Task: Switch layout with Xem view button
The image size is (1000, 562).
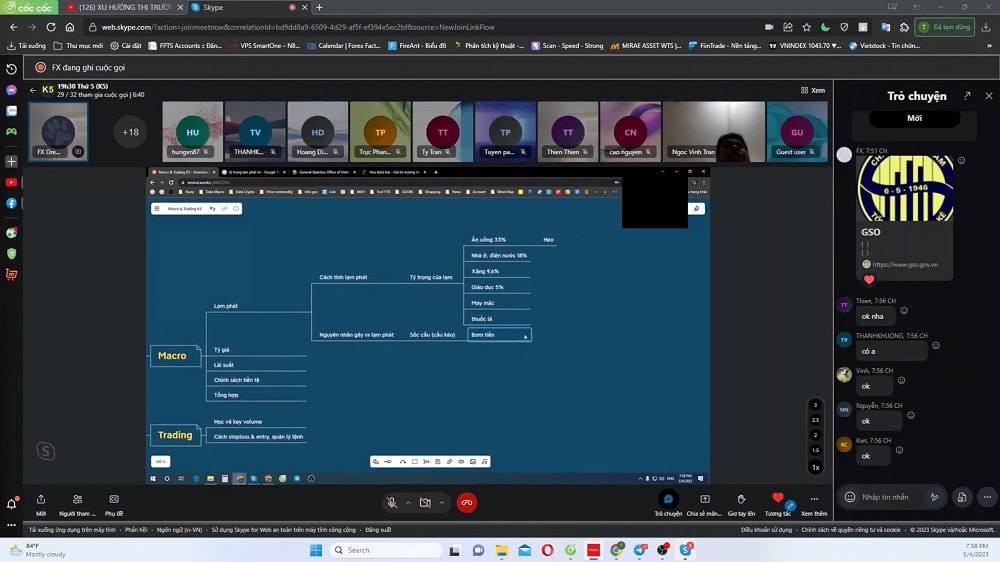Action: pyautogui.click(x=812, y=91)
